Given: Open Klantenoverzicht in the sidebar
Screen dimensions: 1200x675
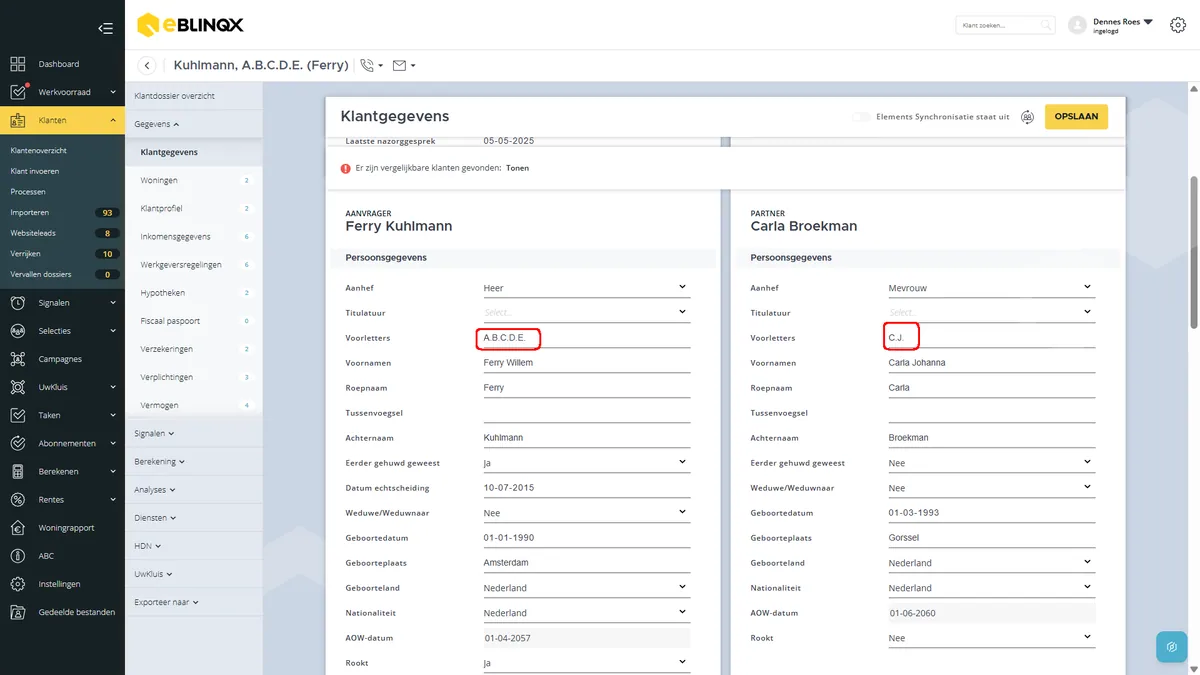Looking at the screenshot, I should [x=39, y=150].
